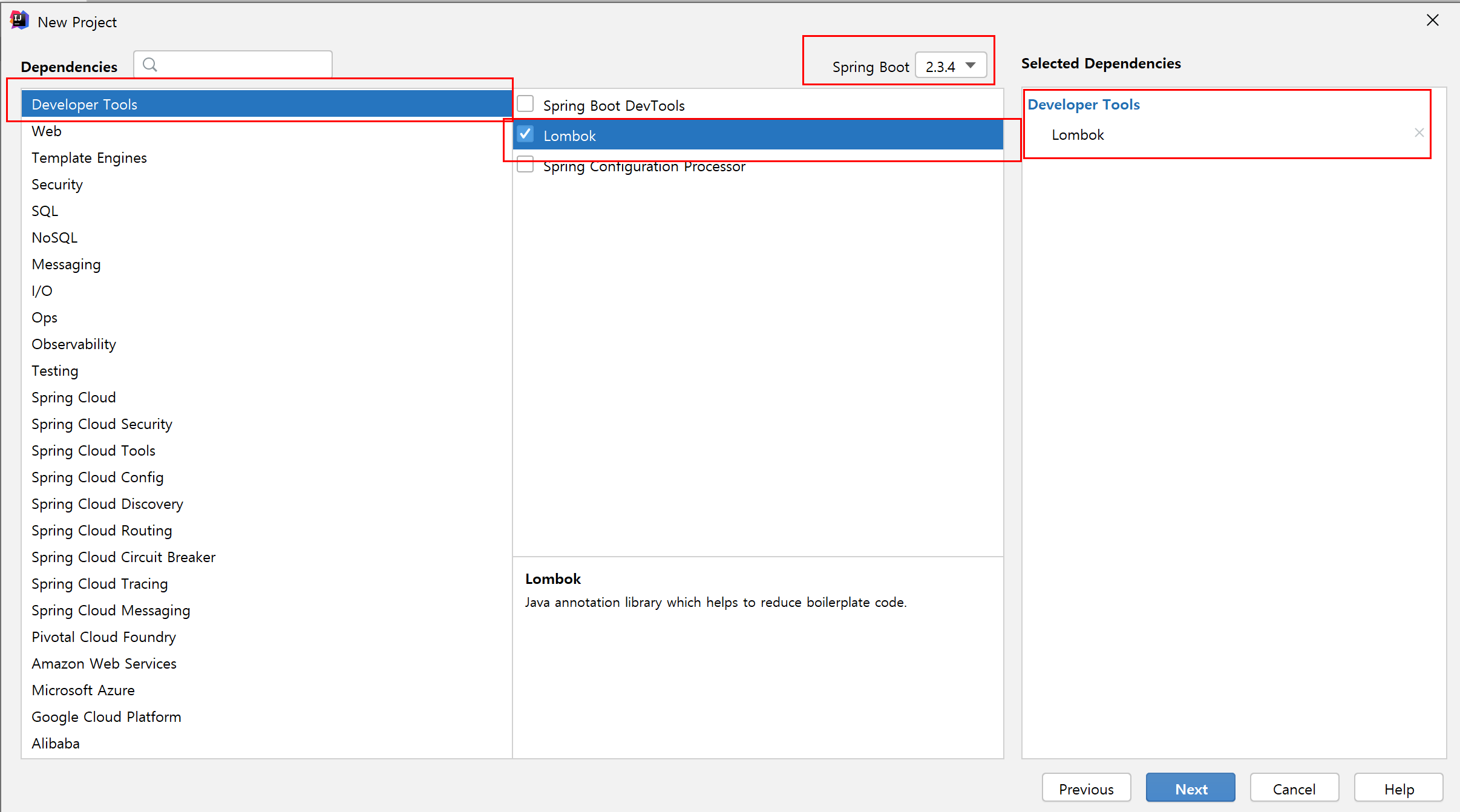The image size is (1460, 812).
Task: Select the SQL category
Action: click(x=267, y=211)
